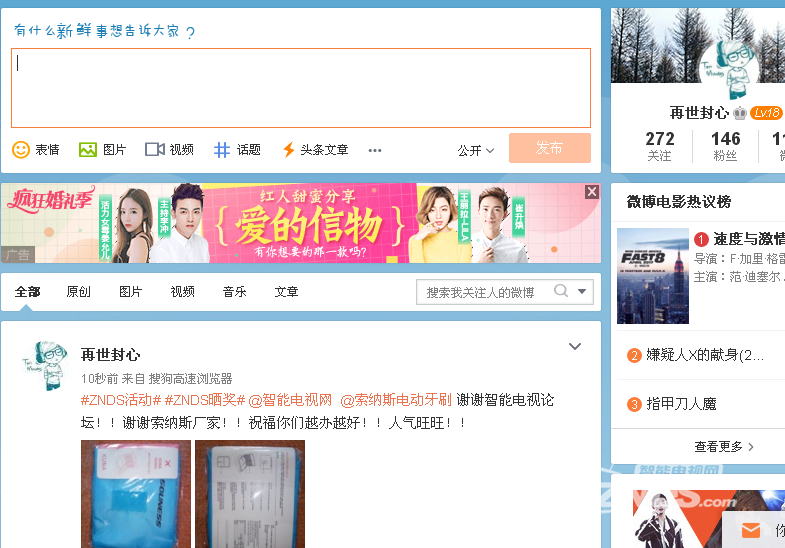Open the 146 粉丝 count
Image resolution: width=785 pixels, height=548 pixels.
point(725,146)
